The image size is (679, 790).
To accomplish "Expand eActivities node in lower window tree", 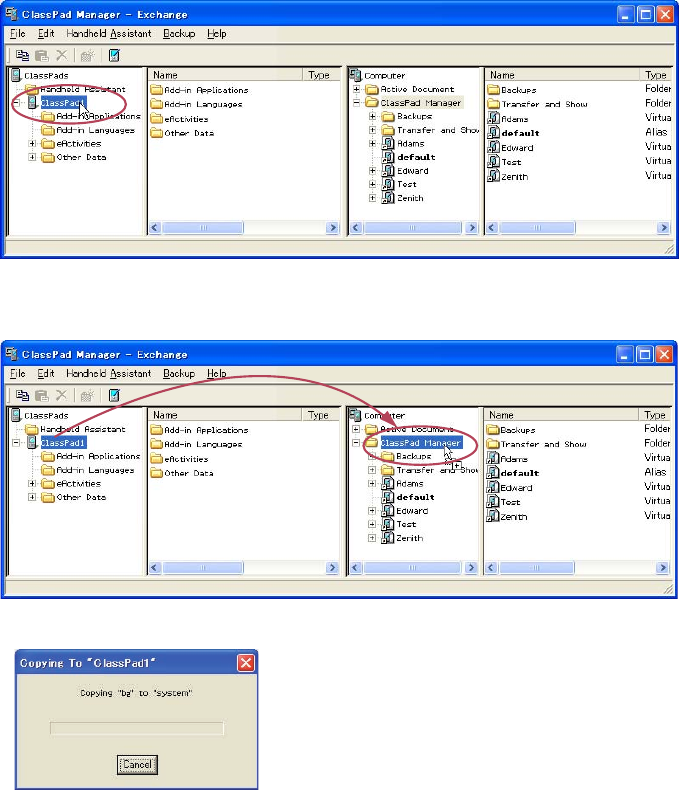I will [32, 484].
